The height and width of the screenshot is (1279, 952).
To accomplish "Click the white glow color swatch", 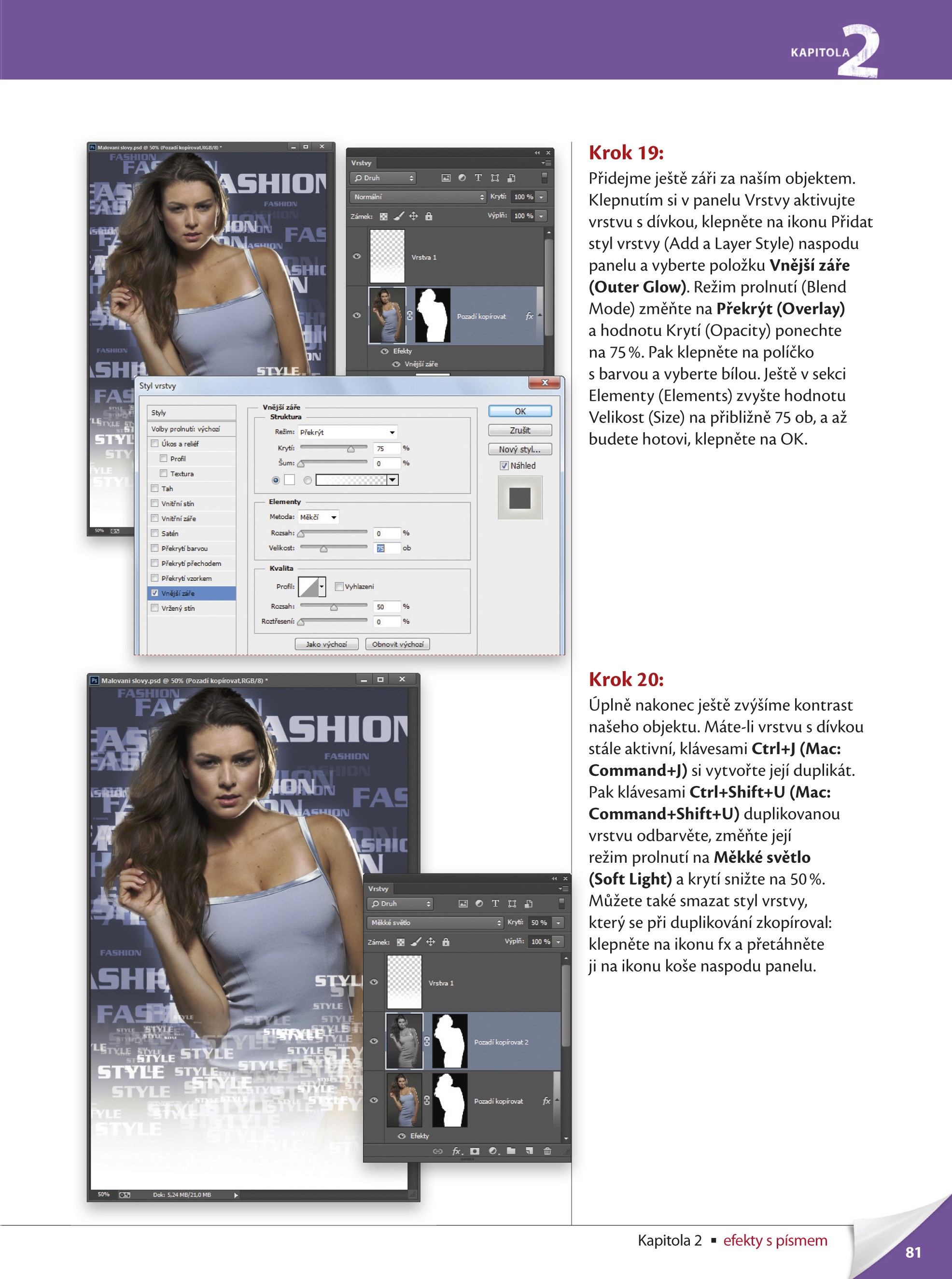I will coord(289,480).
